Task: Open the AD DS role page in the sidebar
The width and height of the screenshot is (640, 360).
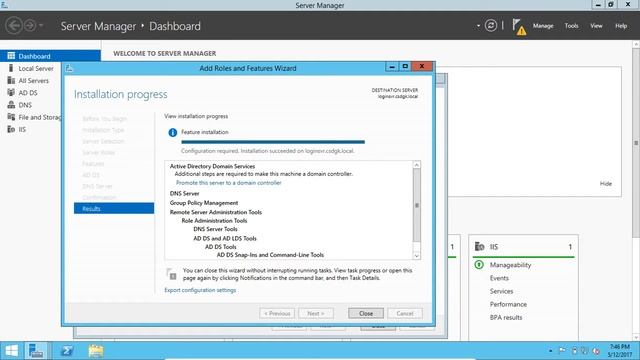Action: click(x=28, y=93)
